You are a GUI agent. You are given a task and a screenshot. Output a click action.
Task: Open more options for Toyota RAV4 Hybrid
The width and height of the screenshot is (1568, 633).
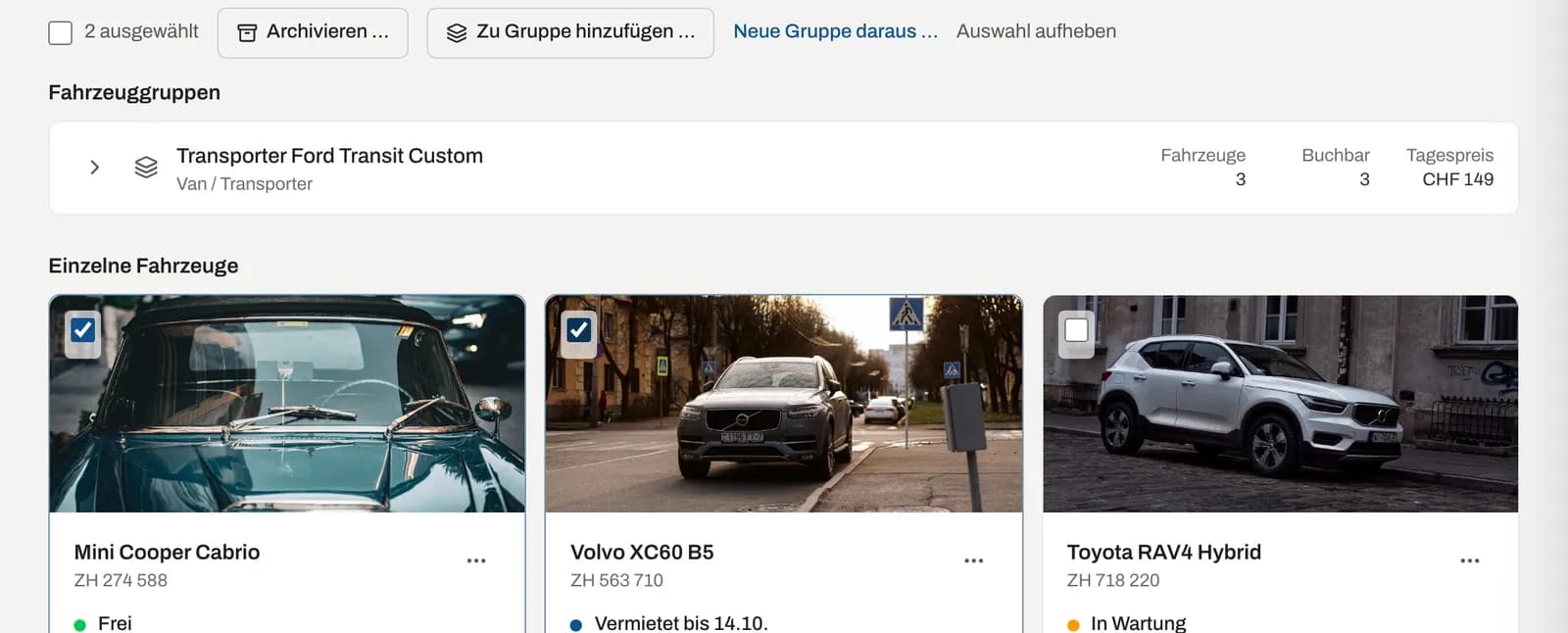[1470, 560]
